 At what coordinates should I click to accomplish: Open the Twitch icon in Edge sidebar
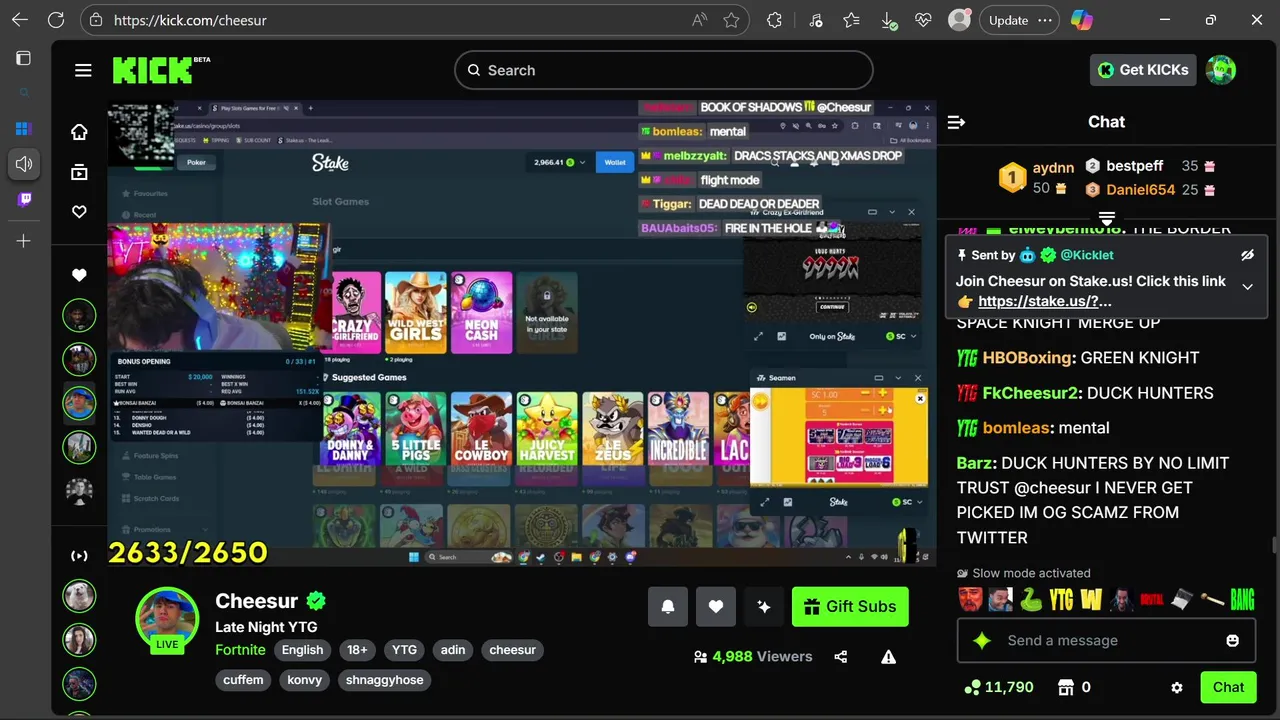[x=24, y=199]
